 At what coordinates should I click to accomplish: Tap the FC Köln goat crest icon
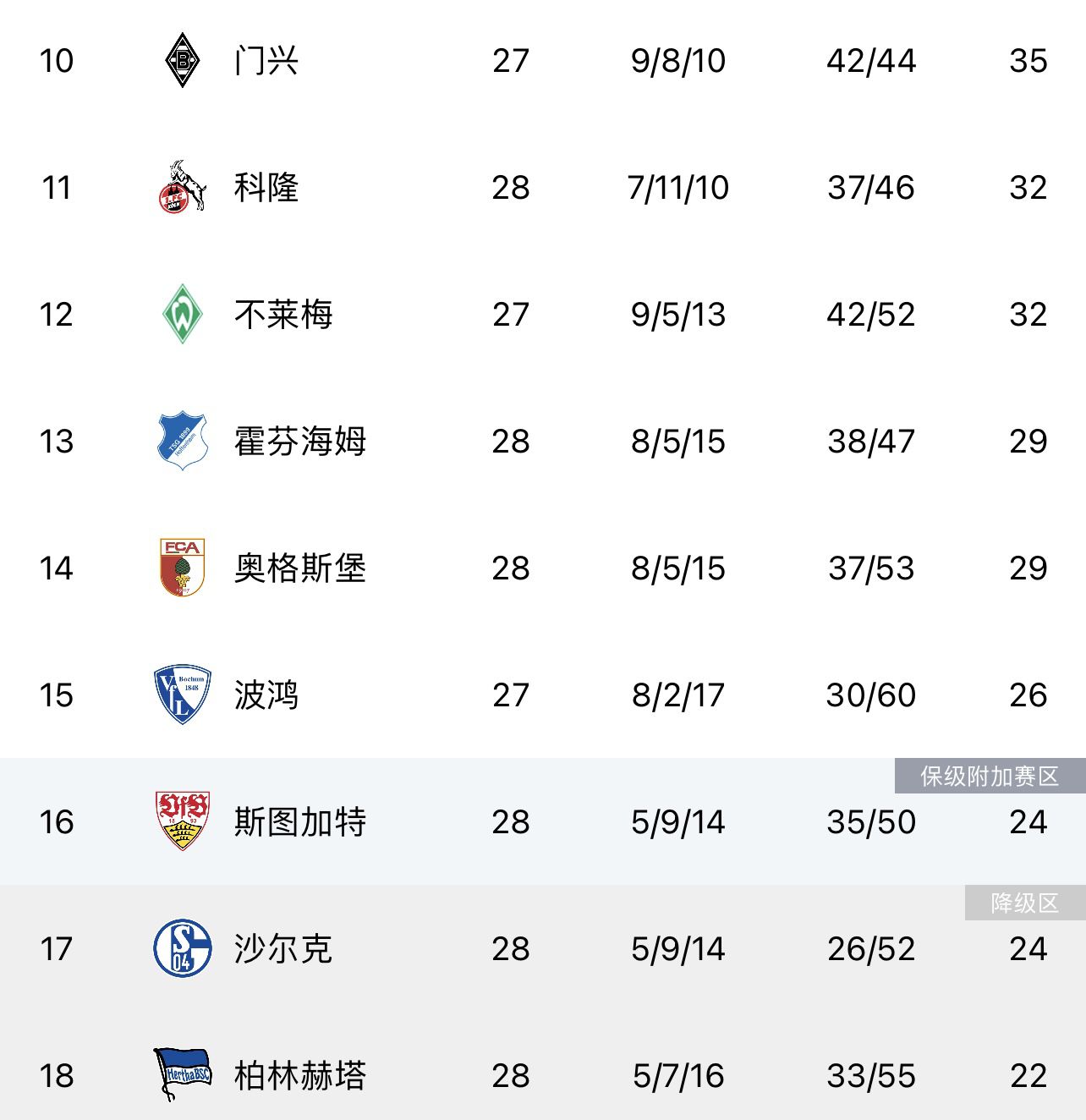tap(182, 187)
